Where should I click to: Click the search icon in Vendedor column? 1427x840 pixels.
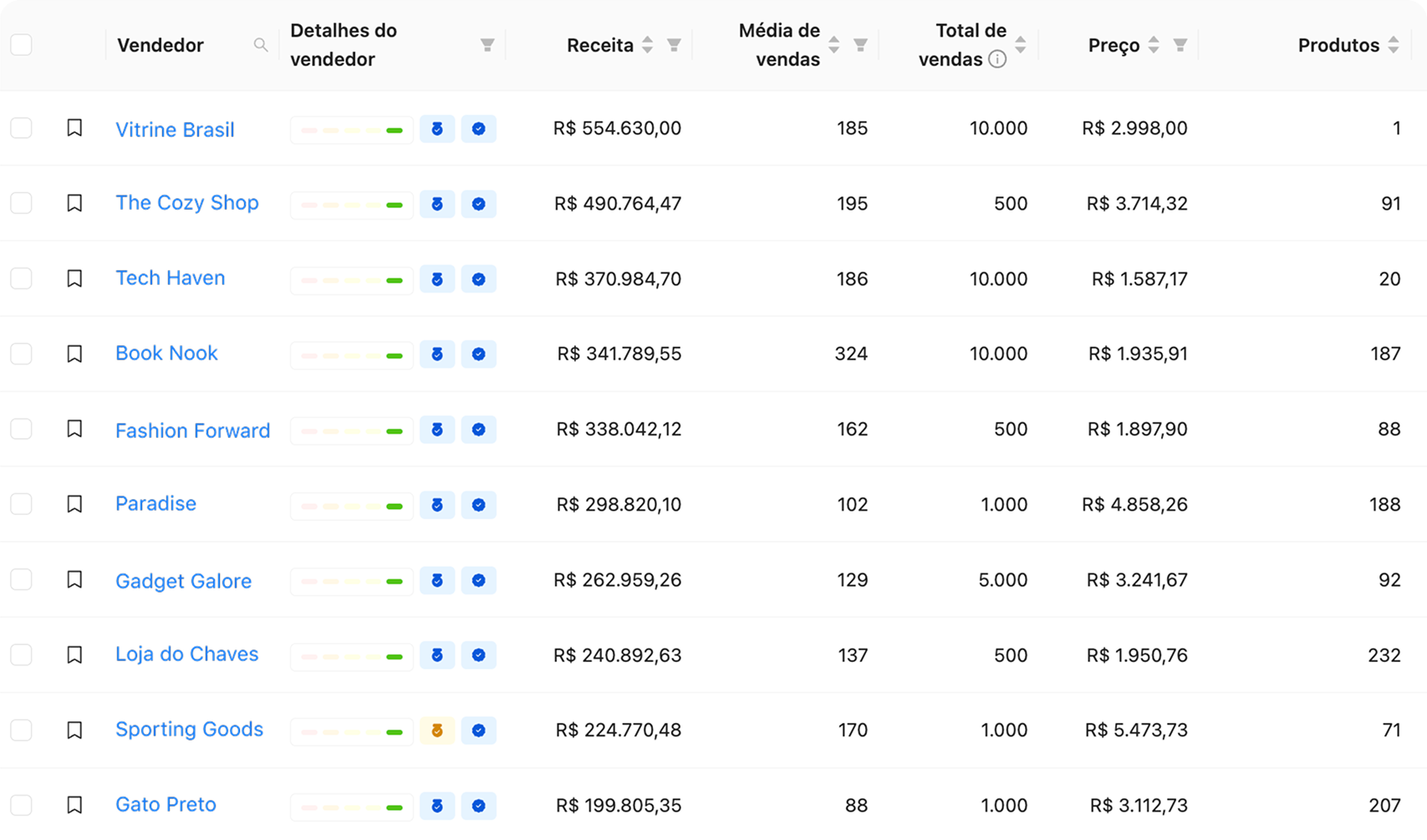point(261,45)
